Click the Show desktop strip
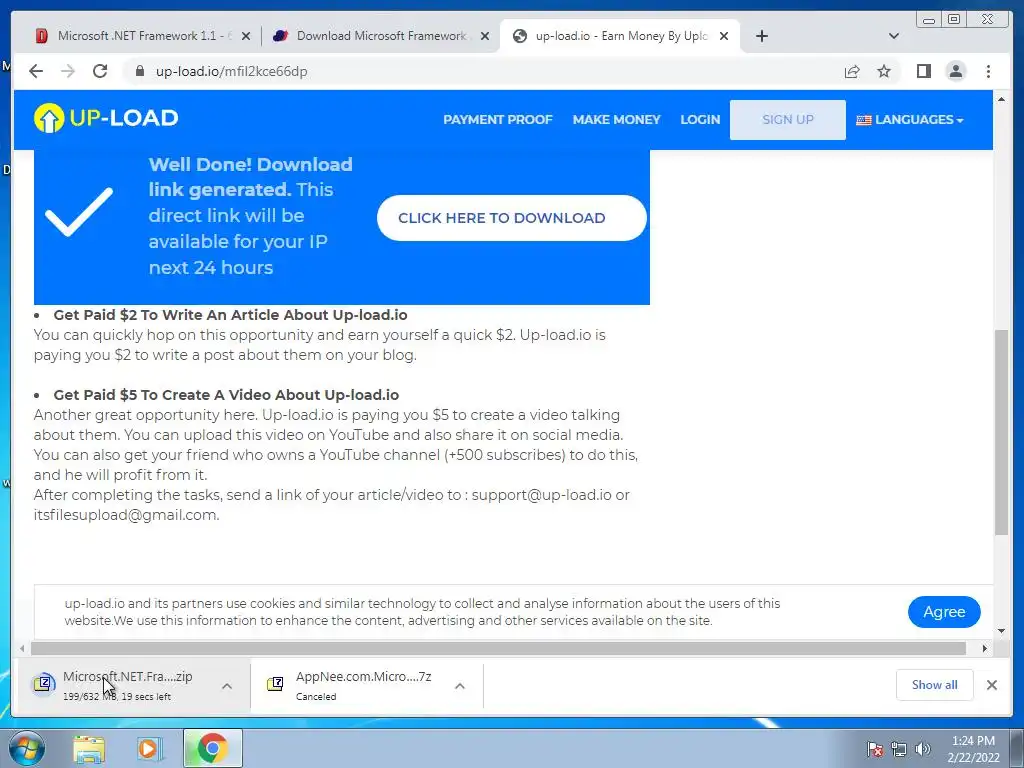This screenshot has height=768, width=1024. coord(1017,748)
